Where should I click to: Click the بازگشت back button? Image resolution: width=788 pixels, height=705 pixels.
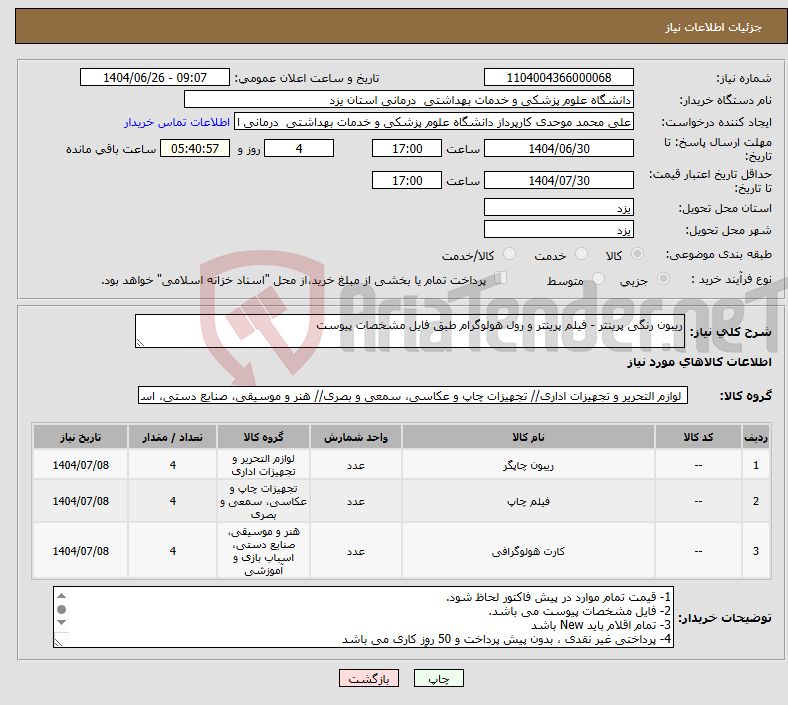(369, 679)
